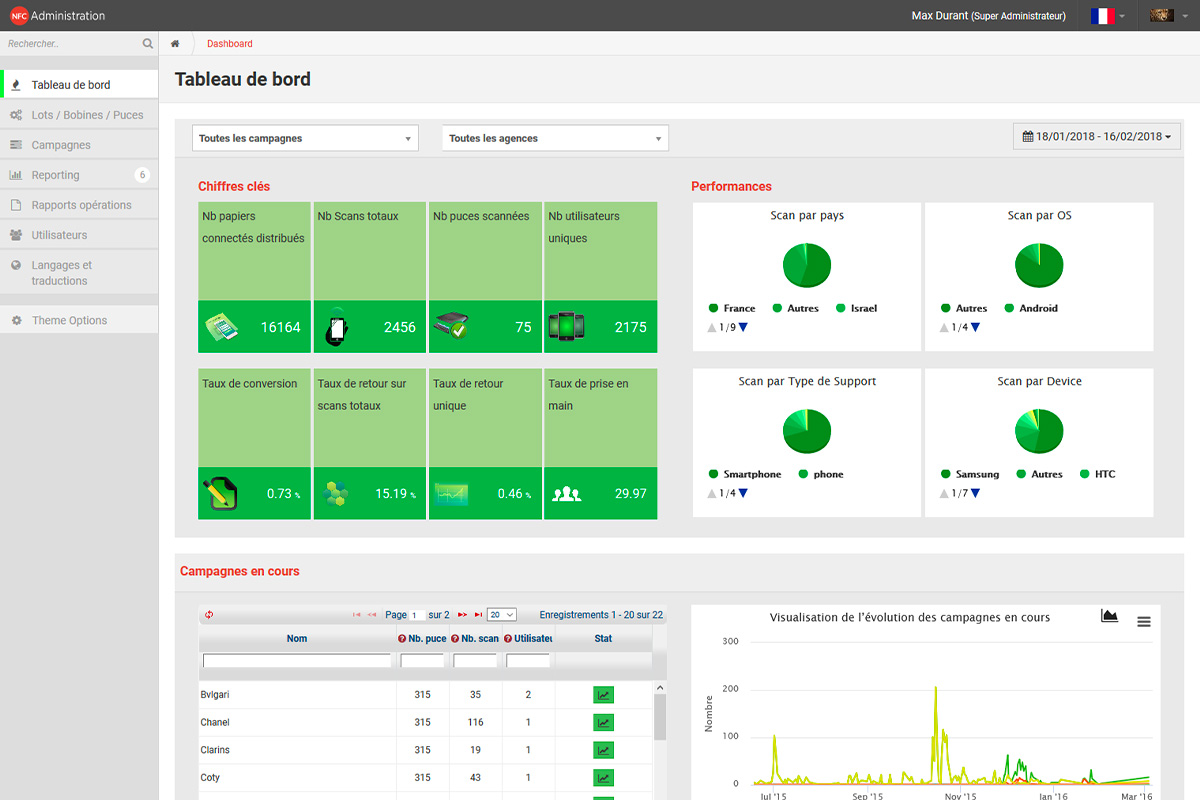Open stats chart for Coty row
Viewport: 1200px width, 800px height.
(x=603, y=777)
